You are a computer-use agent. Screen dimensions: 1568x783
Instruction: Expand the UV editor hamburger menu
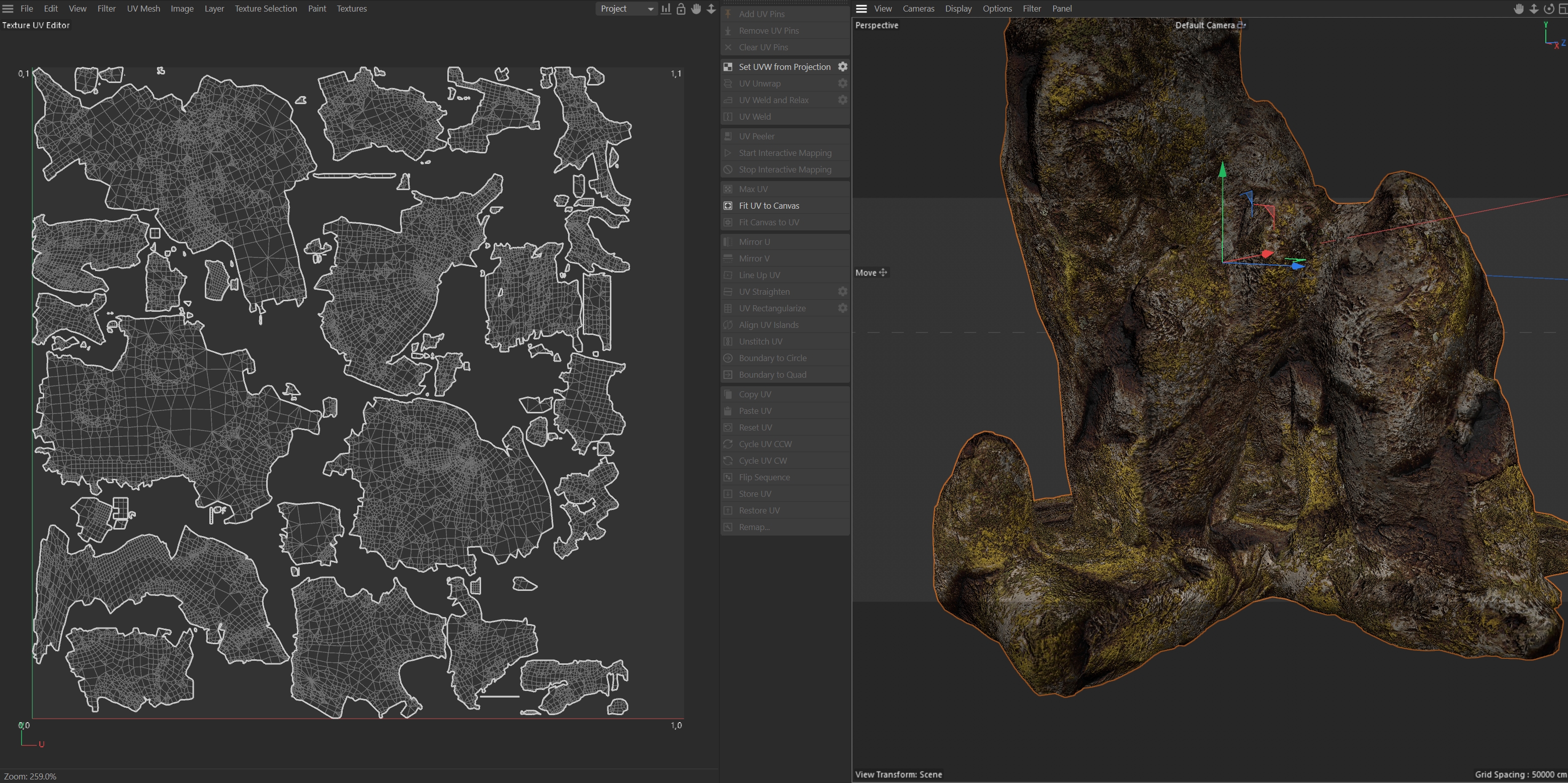(8, 9)
